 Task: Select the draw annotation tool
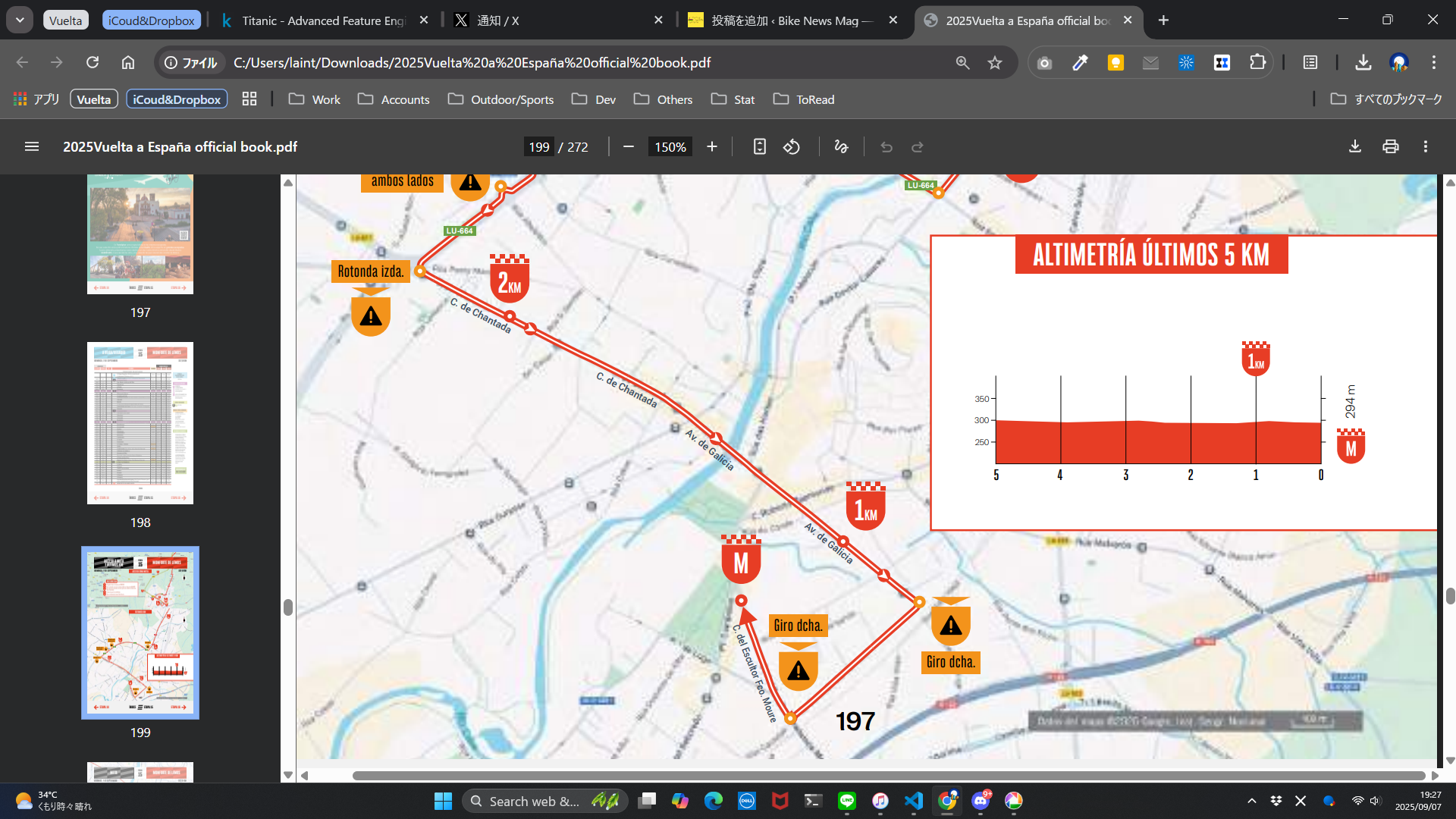[x=841, y=146]
